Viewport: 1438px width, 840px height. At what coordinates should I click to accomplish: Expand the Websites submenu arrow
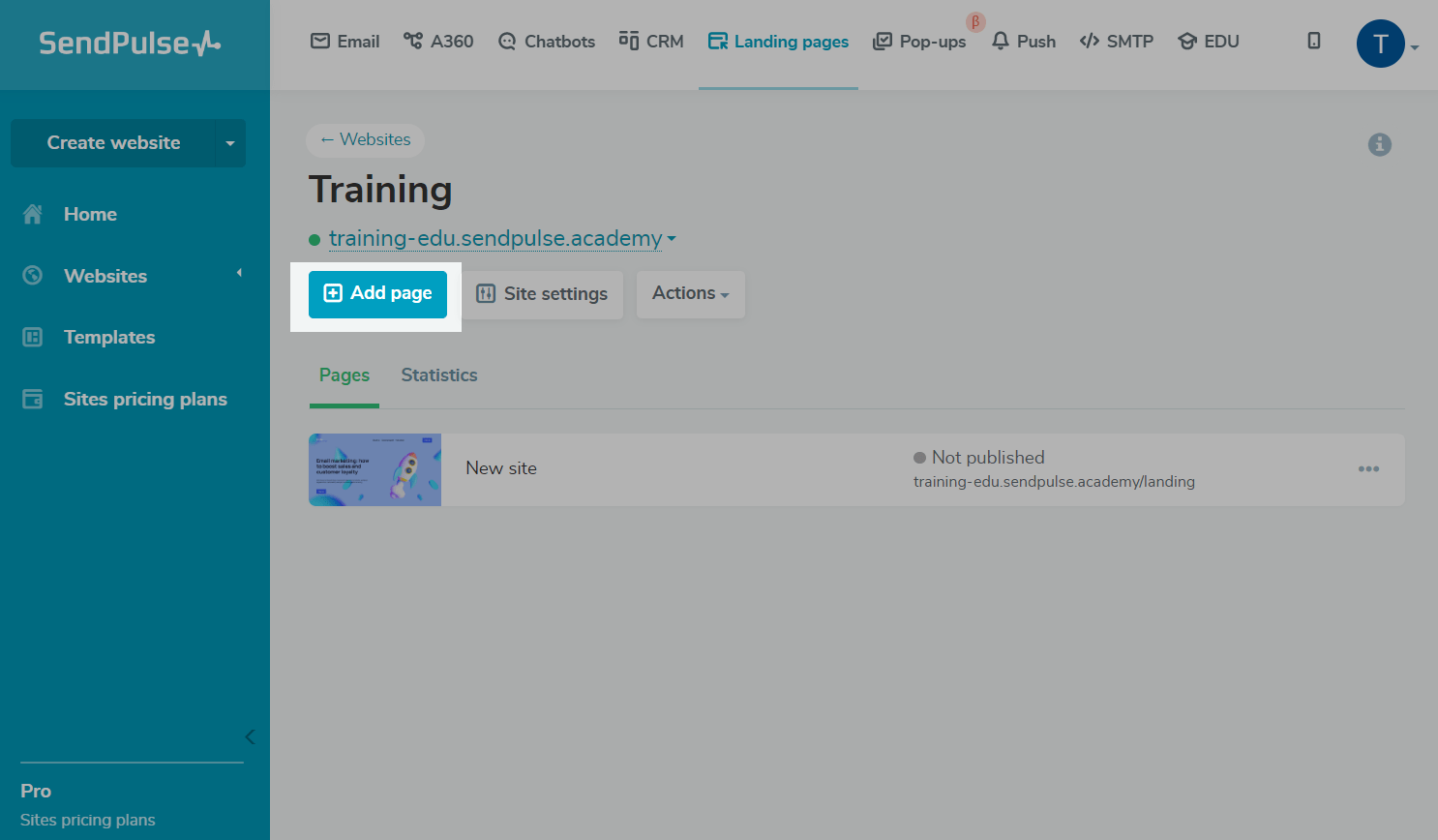pyautogui.click(x=239, y=273)
